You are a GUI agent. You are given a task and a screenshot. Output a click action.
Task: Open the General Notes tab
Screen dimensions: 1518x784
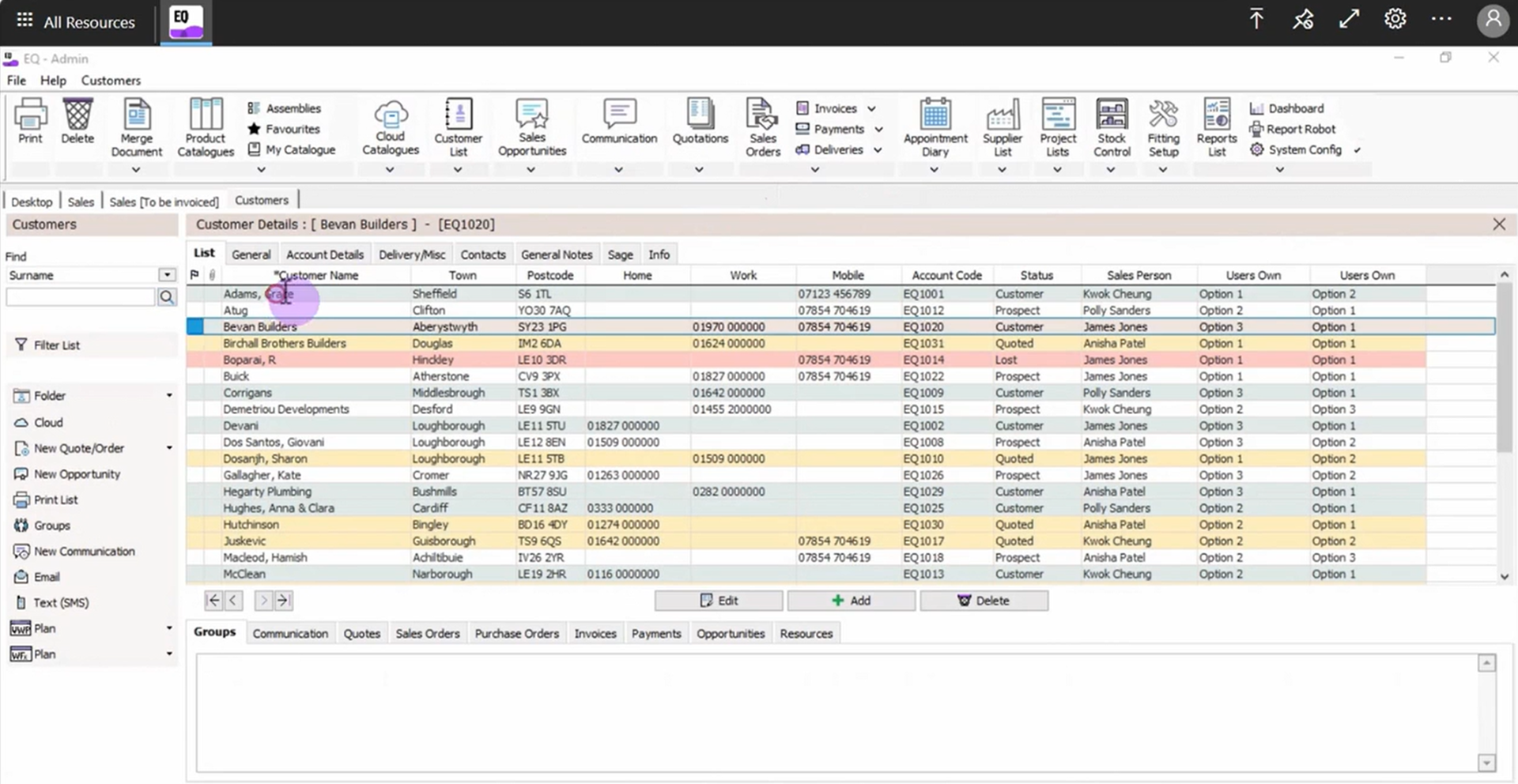pyautogui.click(x=557, y=254)
